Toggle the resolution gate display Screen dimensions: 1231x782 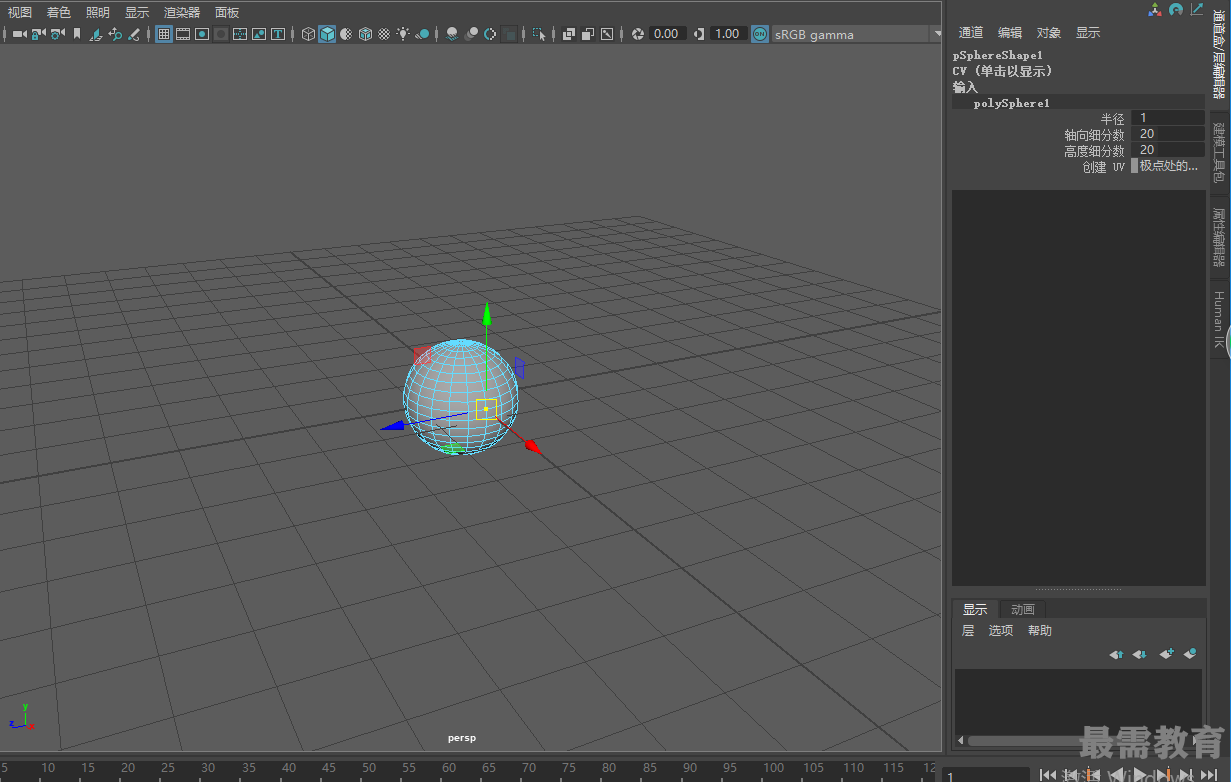201,34
